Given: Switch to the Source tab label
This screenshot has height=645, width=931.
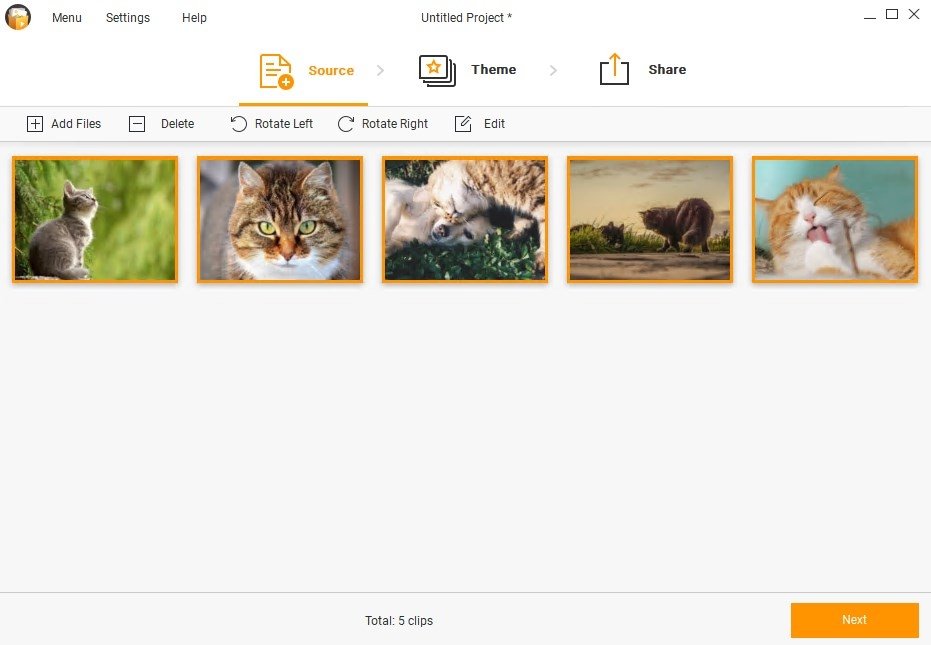Looking at the screenshot, I should [x=331, y=70].
